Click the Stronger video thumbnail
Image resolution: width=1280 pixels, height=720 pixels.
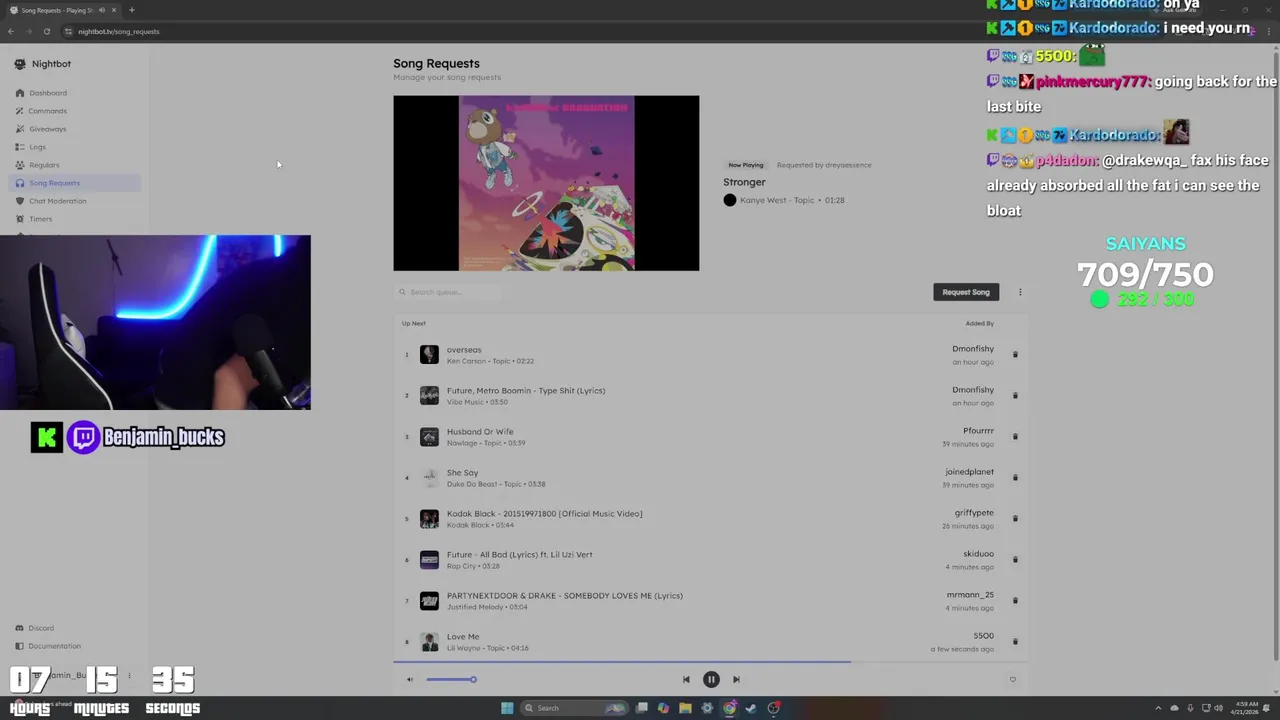click(x=546, y=183)
